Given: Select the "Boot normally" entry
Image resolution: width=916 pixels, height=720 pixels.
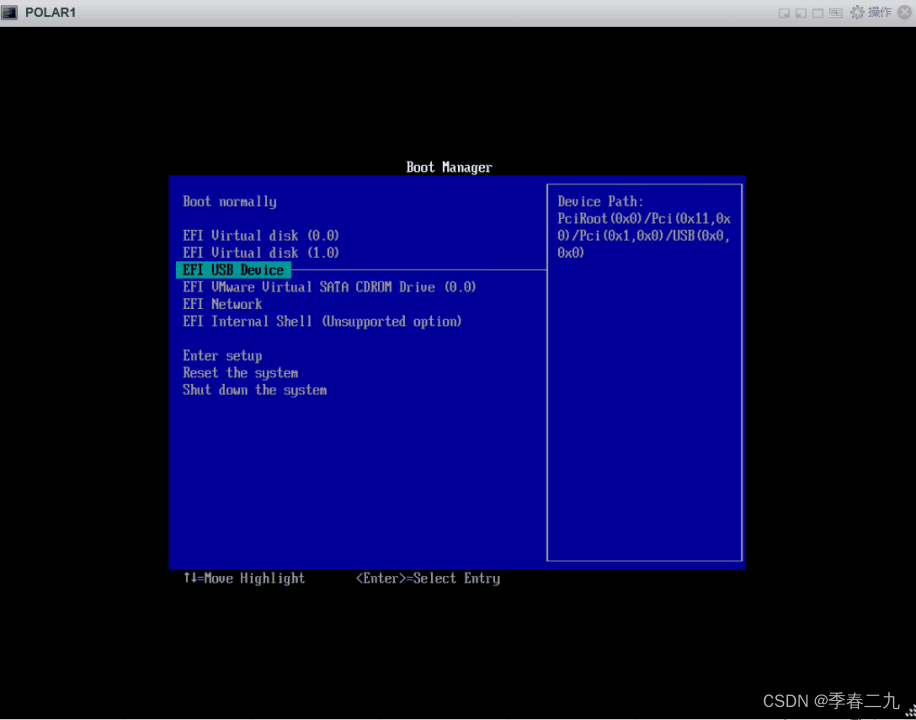Looking at the screenshot, I should [x=230, y=202].
